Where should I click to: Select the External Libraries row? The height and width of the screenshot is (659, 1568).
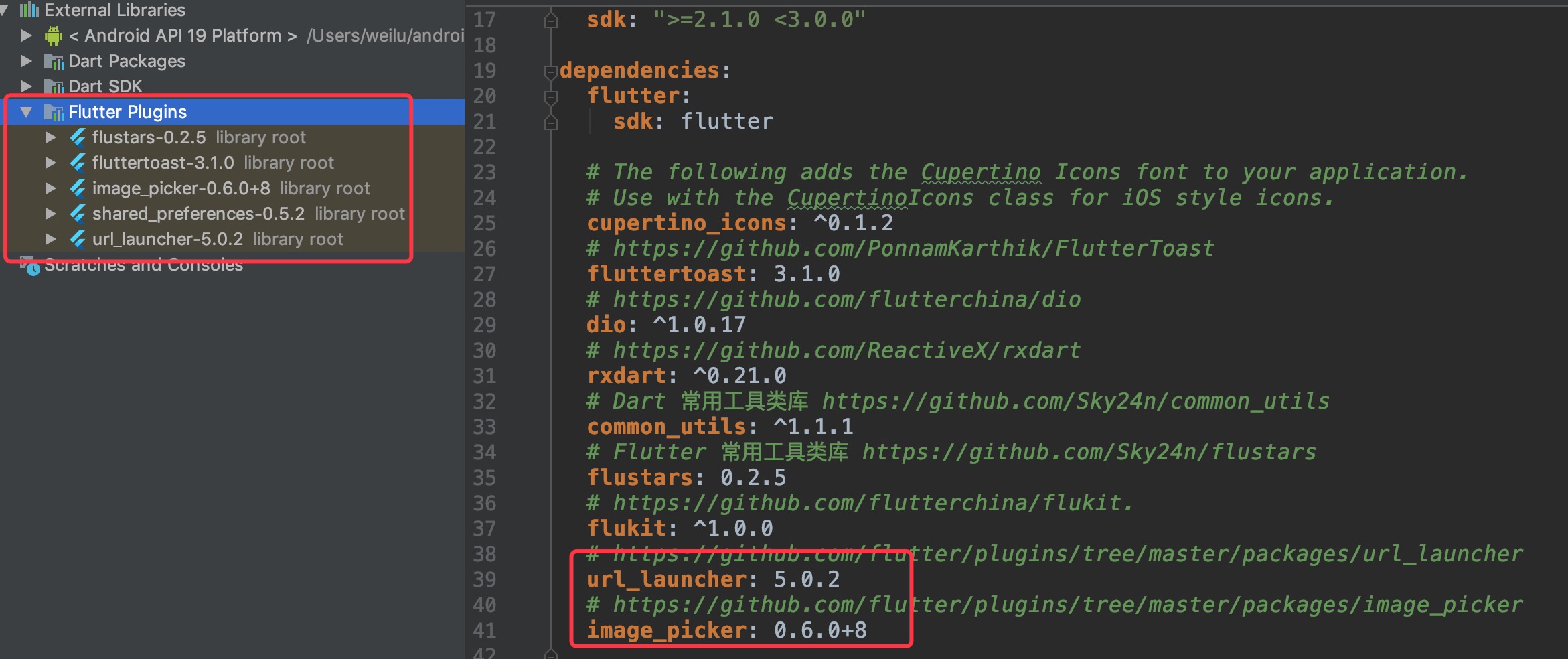[x=232, y=9]
